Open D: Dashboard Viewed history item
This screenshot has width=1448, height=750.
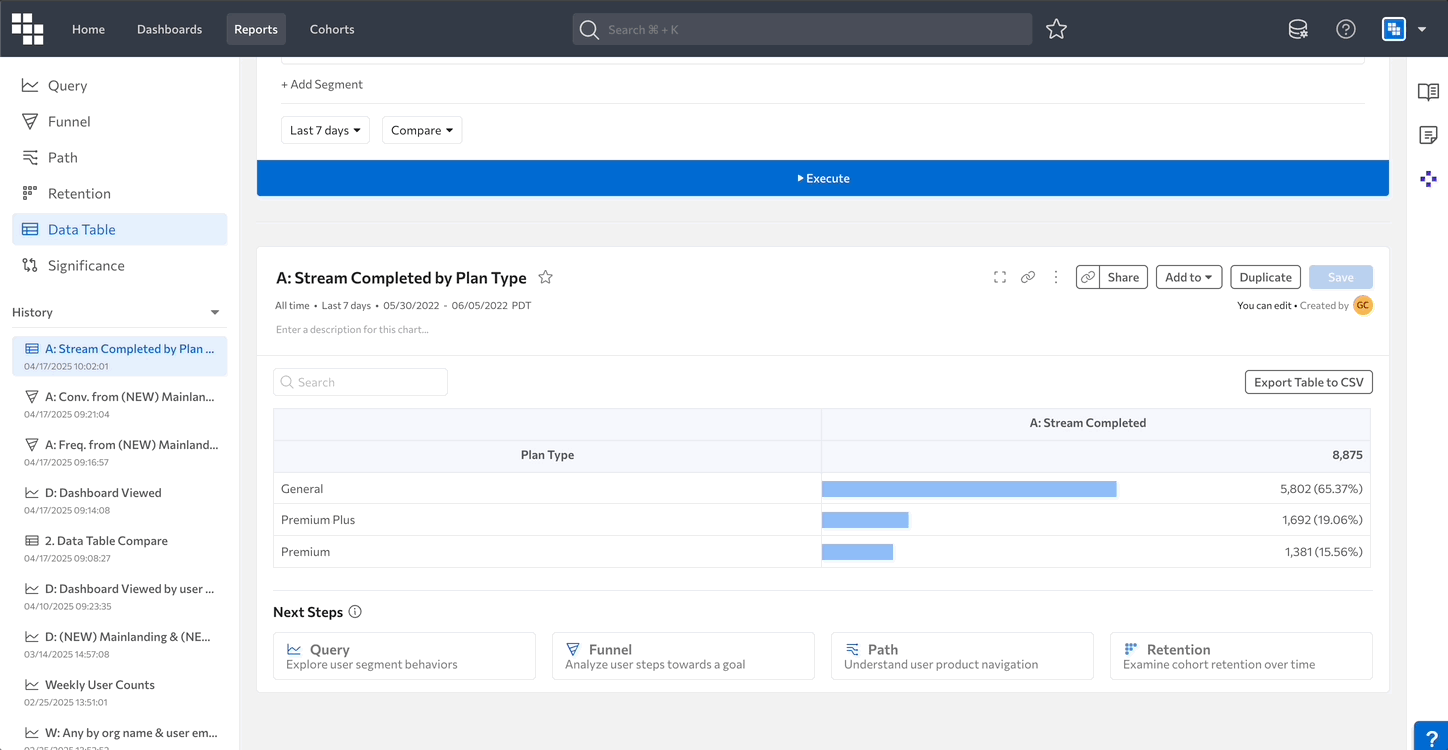[119, 500]
